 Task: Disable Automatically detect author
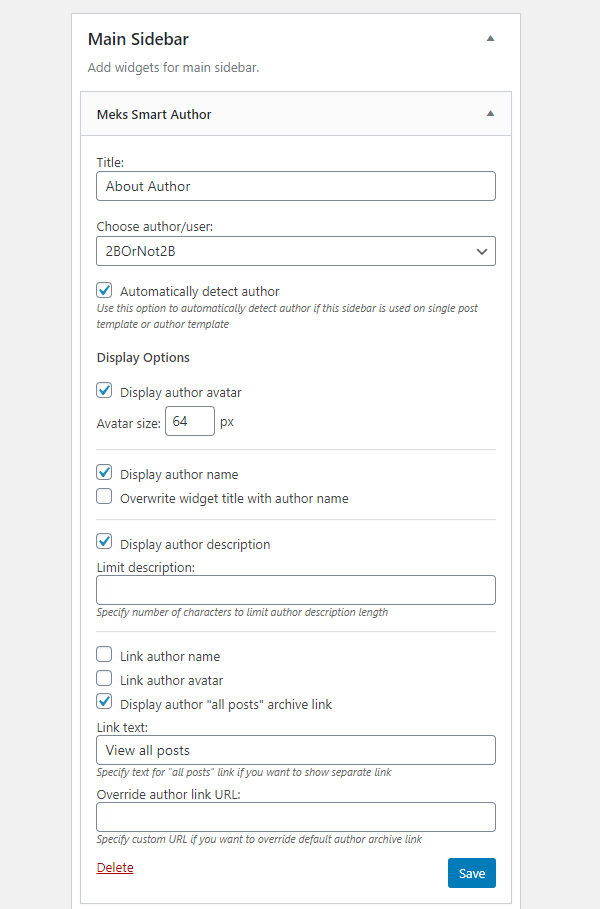tap(104, 290)
